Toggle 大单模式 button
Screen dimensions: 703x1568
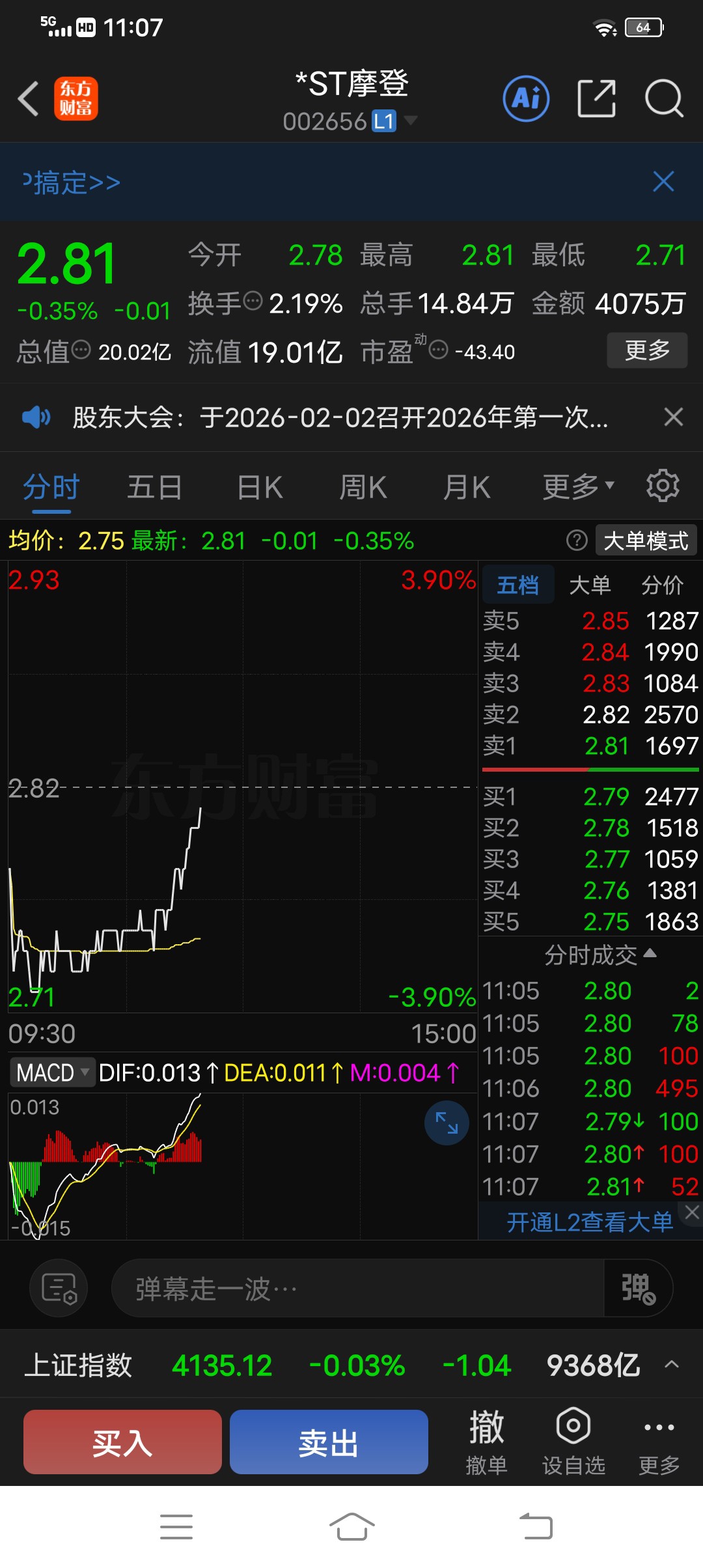646,540
